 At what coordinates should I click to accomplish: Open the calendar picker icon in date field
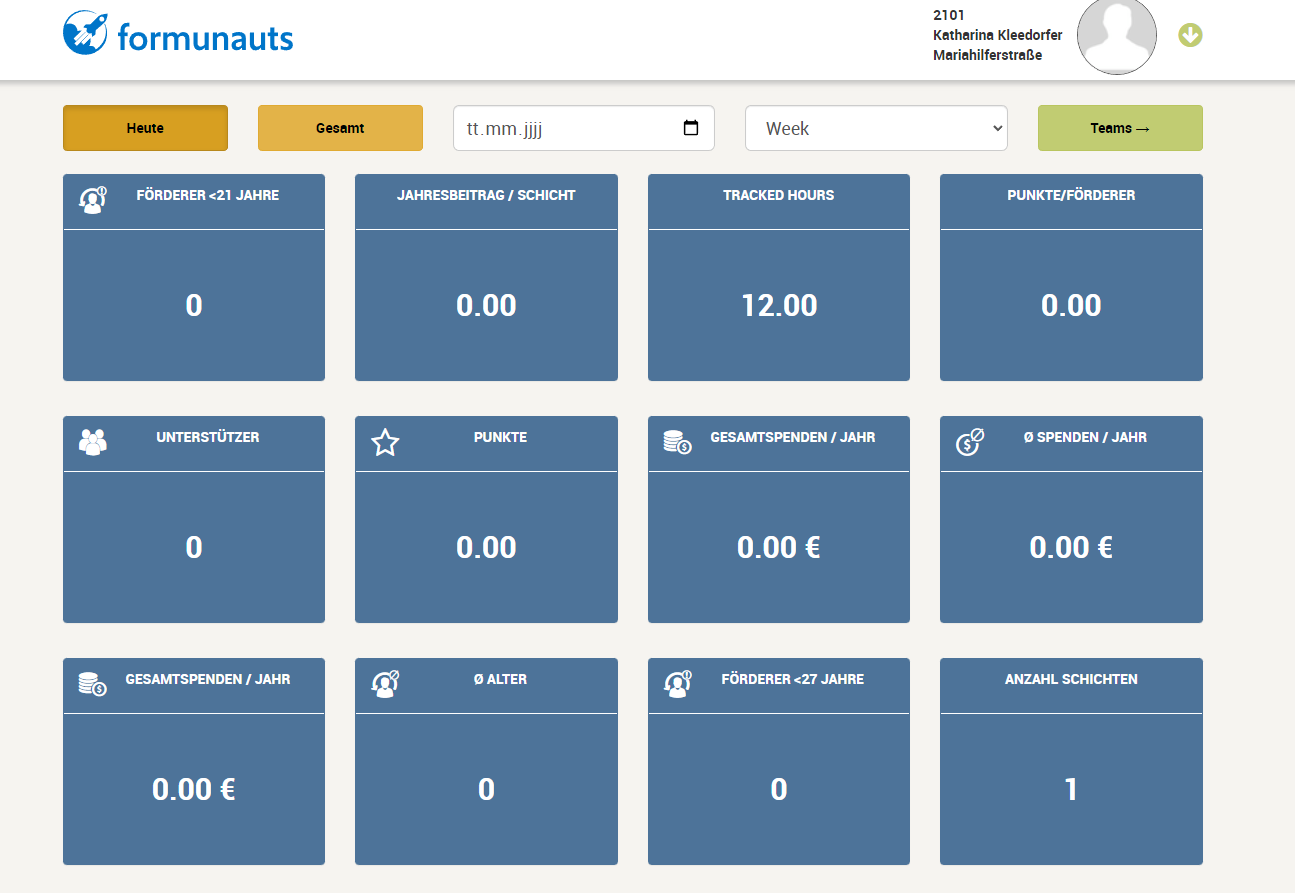click(691, 128)
